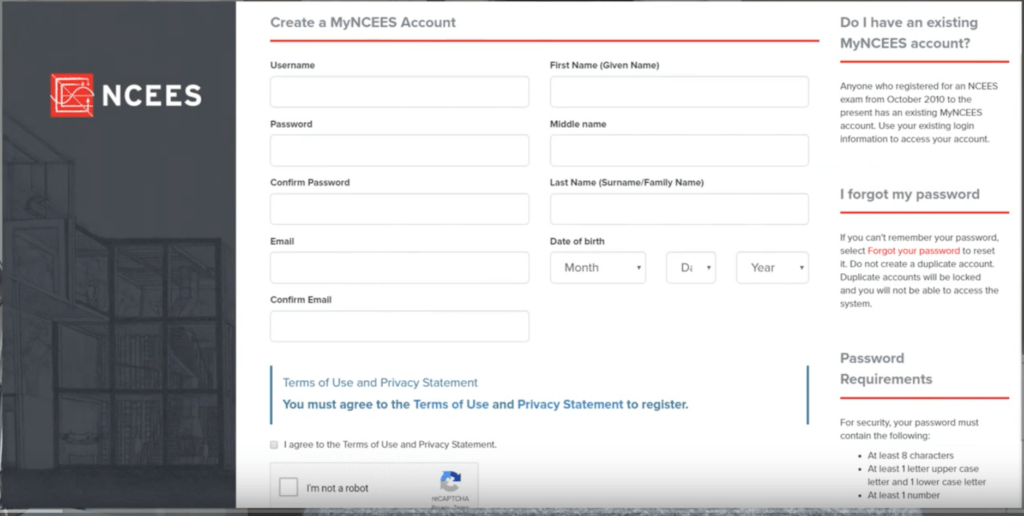Open the Month dropdown

[x=598, y=268]
